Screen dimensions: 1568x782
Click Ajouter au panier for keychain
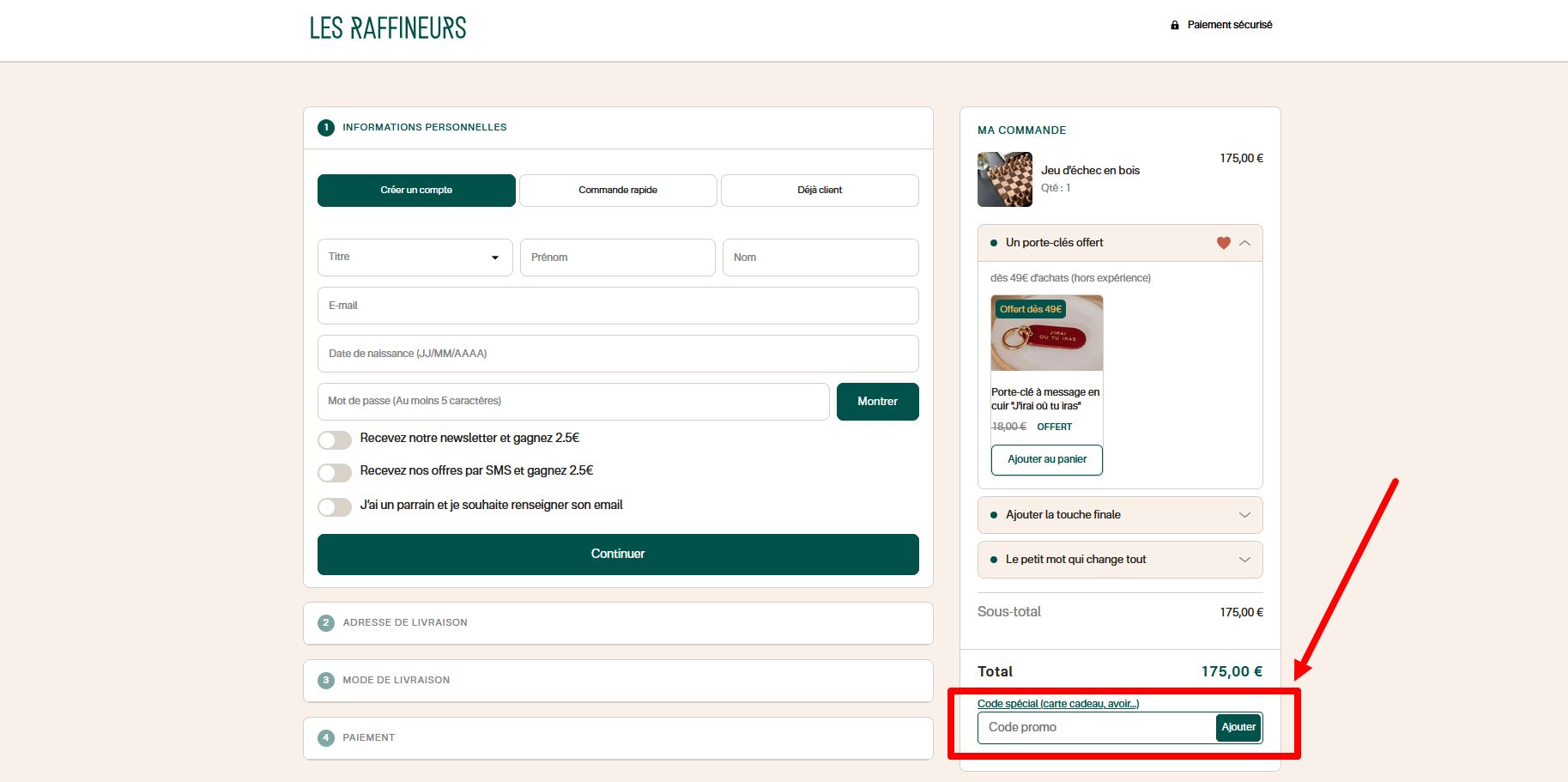pyautogui.click(x=1047, y=460)
